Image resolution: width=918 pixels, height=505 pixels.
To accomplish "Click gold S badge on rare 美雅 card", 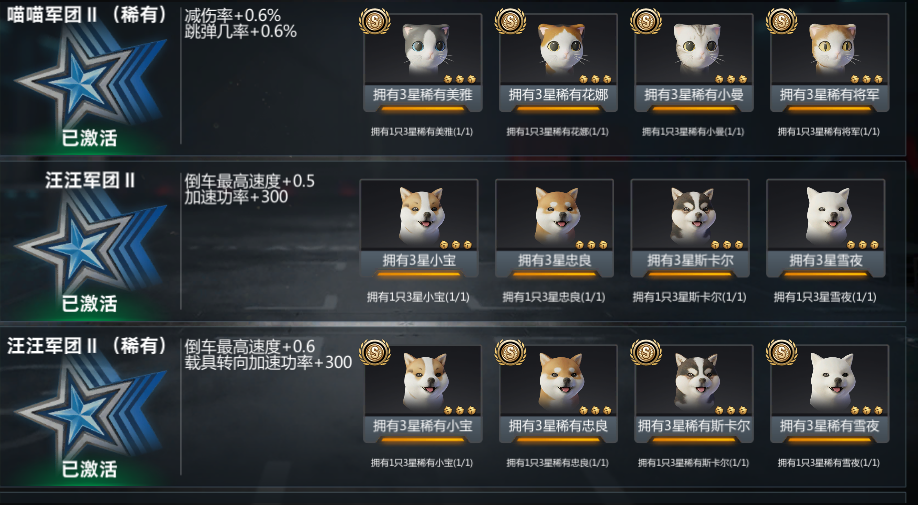I will (x=375, y=21).
